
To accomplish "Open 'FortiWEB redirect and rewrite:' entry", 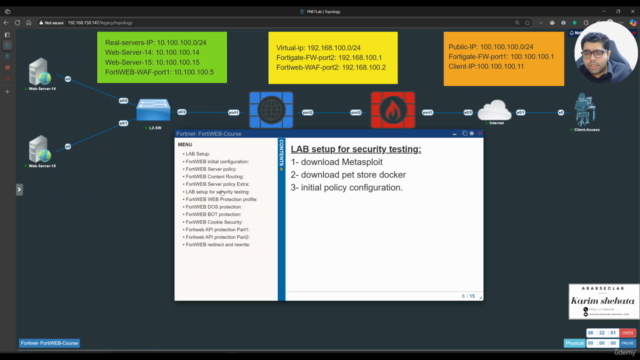I will 218,244.
